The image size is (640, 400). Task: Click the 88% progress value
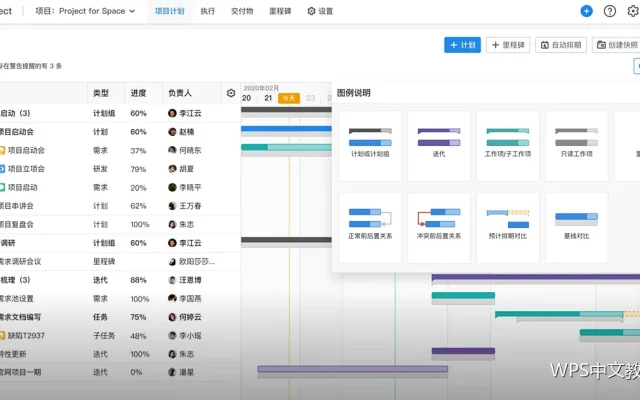pos(138,280)
